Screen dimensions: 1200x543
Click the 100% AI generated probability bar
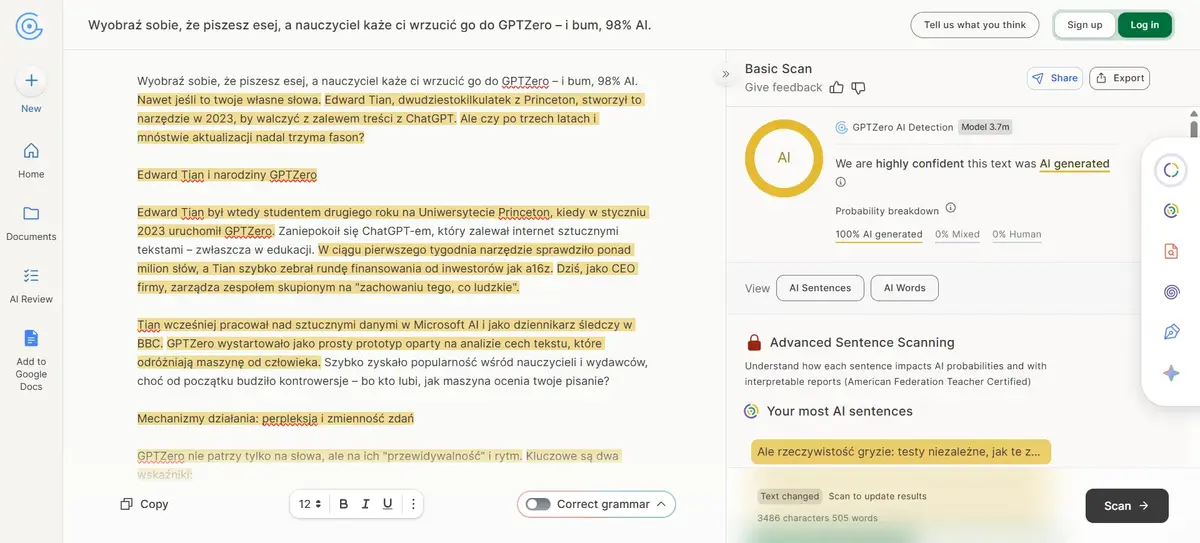click(879, 235)
